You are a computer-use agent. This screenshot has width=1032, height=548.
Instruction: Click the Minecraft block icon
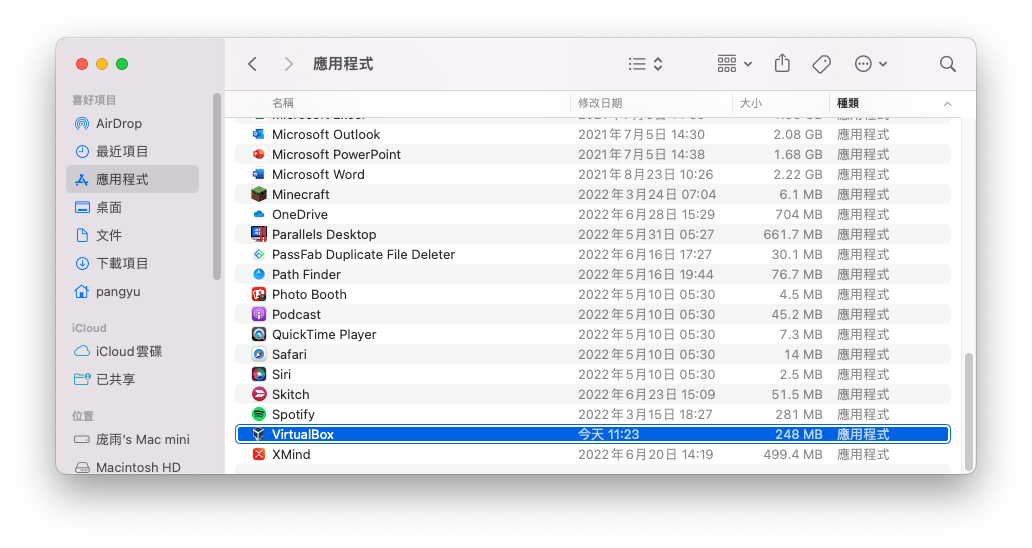pyautogui.click(x=259, y=194)
